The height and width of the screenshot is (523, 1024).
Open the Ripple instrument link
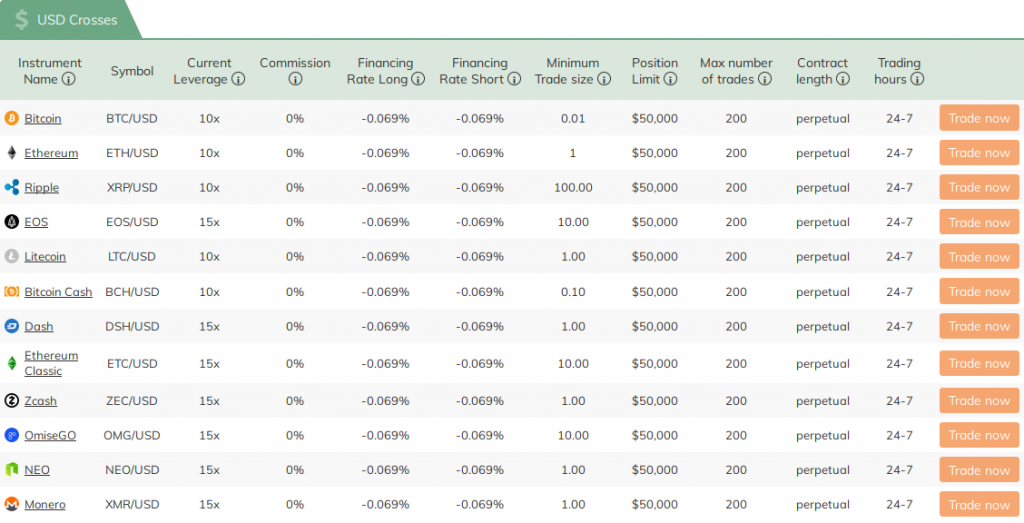point(41,188)
